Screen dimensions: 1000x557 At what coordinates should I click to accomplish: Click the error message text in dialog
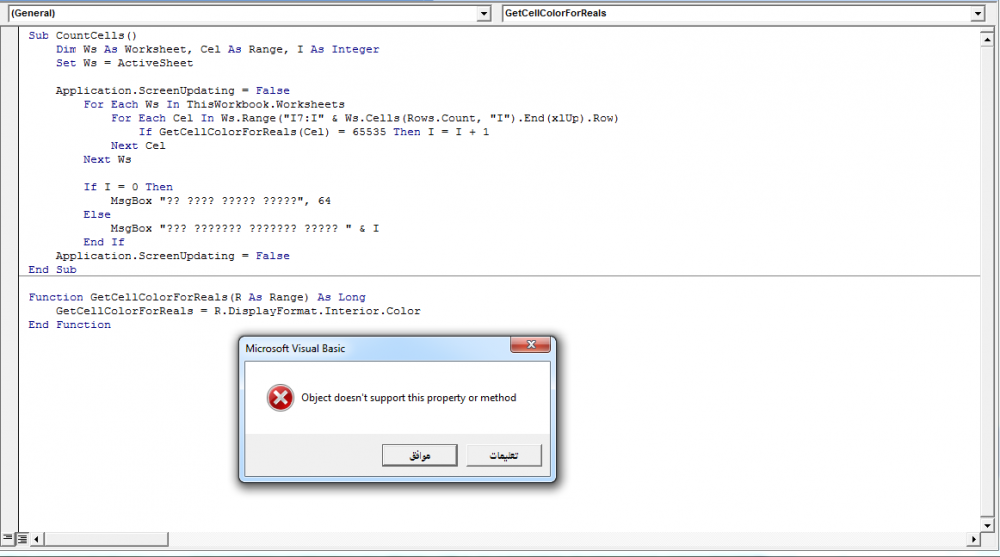[x=409, y=397]
